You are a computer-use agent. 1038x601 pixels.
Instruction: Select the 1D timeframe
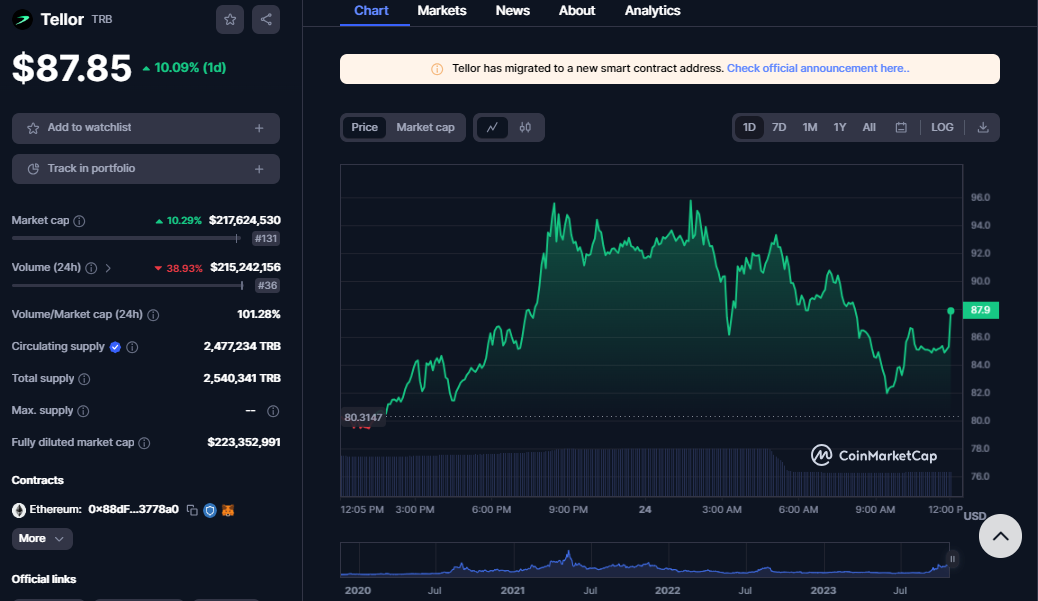point(749,127)
